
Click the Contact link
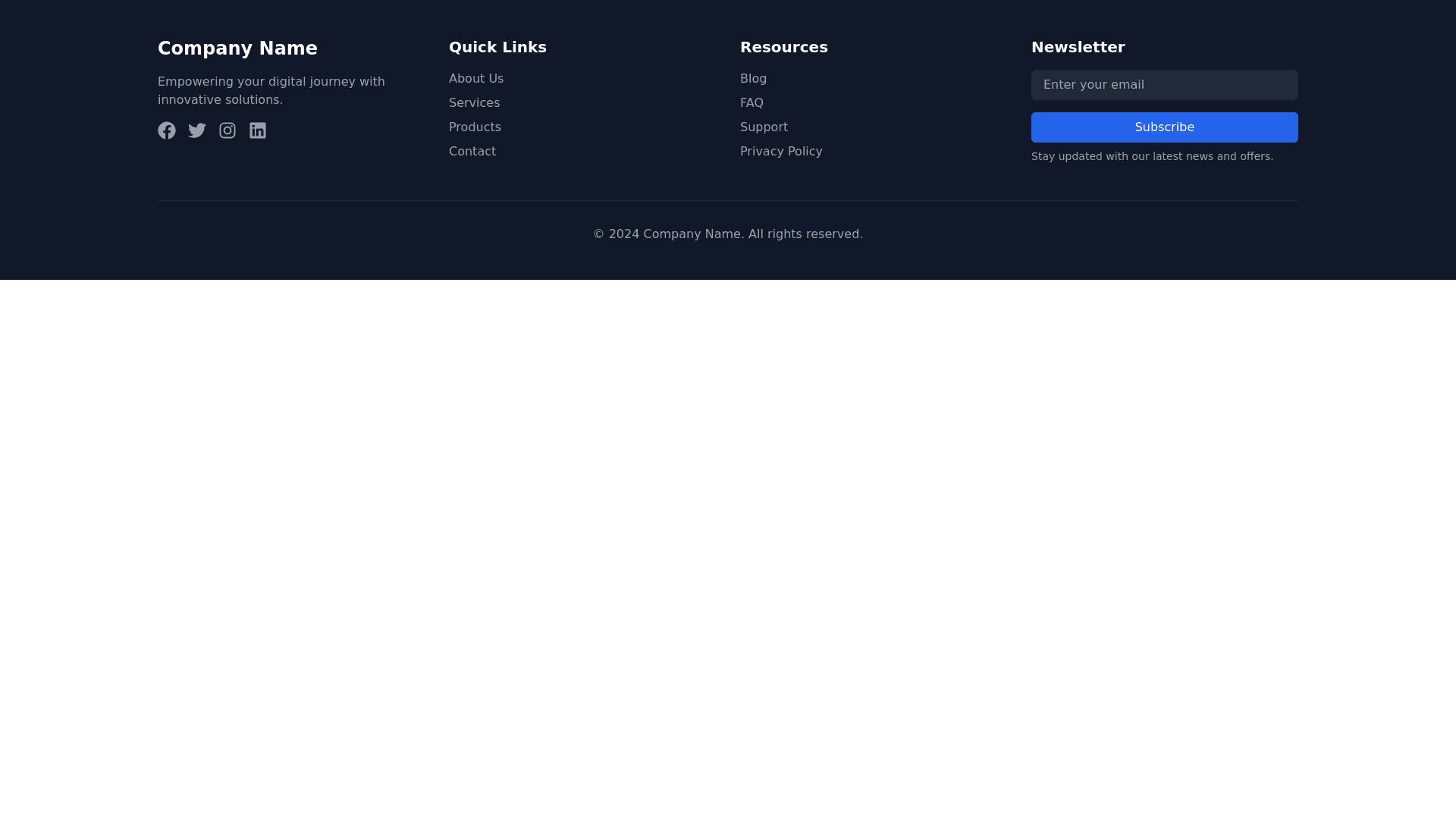point(472,152)
